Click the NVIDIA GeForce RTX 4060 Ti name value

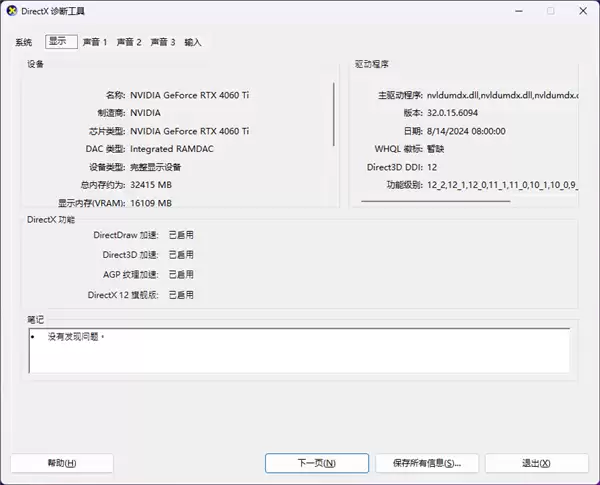coord(189,94)
